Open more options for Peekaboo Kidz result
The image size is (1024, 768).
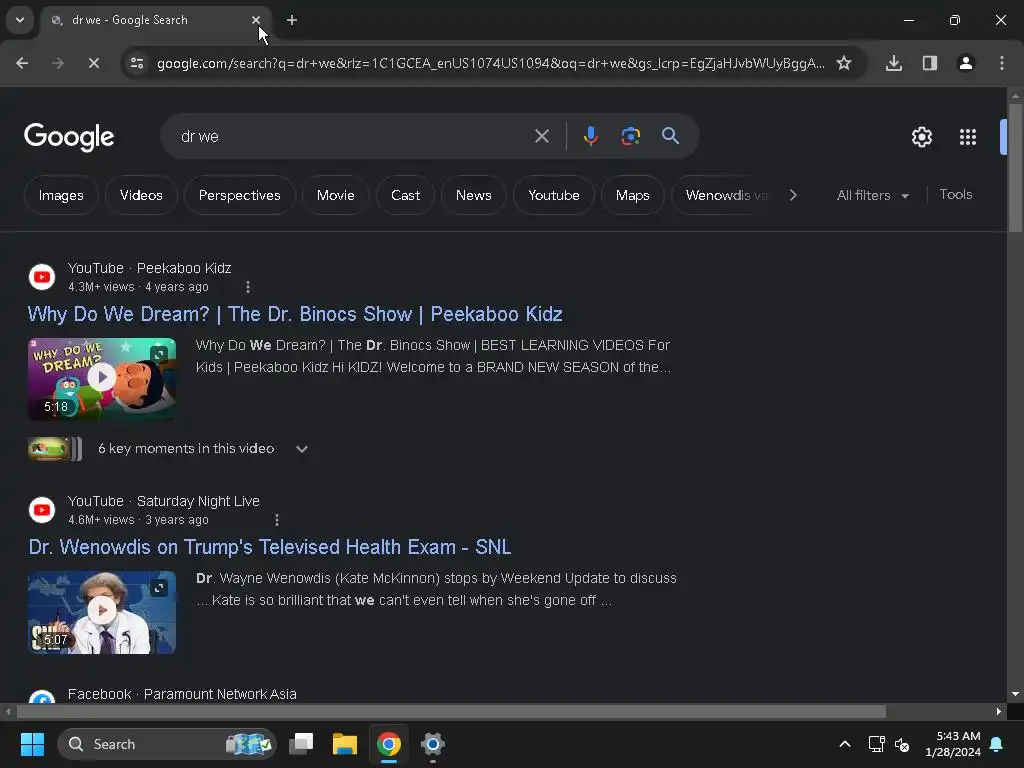pyautogui.click(x=248, y=287)
